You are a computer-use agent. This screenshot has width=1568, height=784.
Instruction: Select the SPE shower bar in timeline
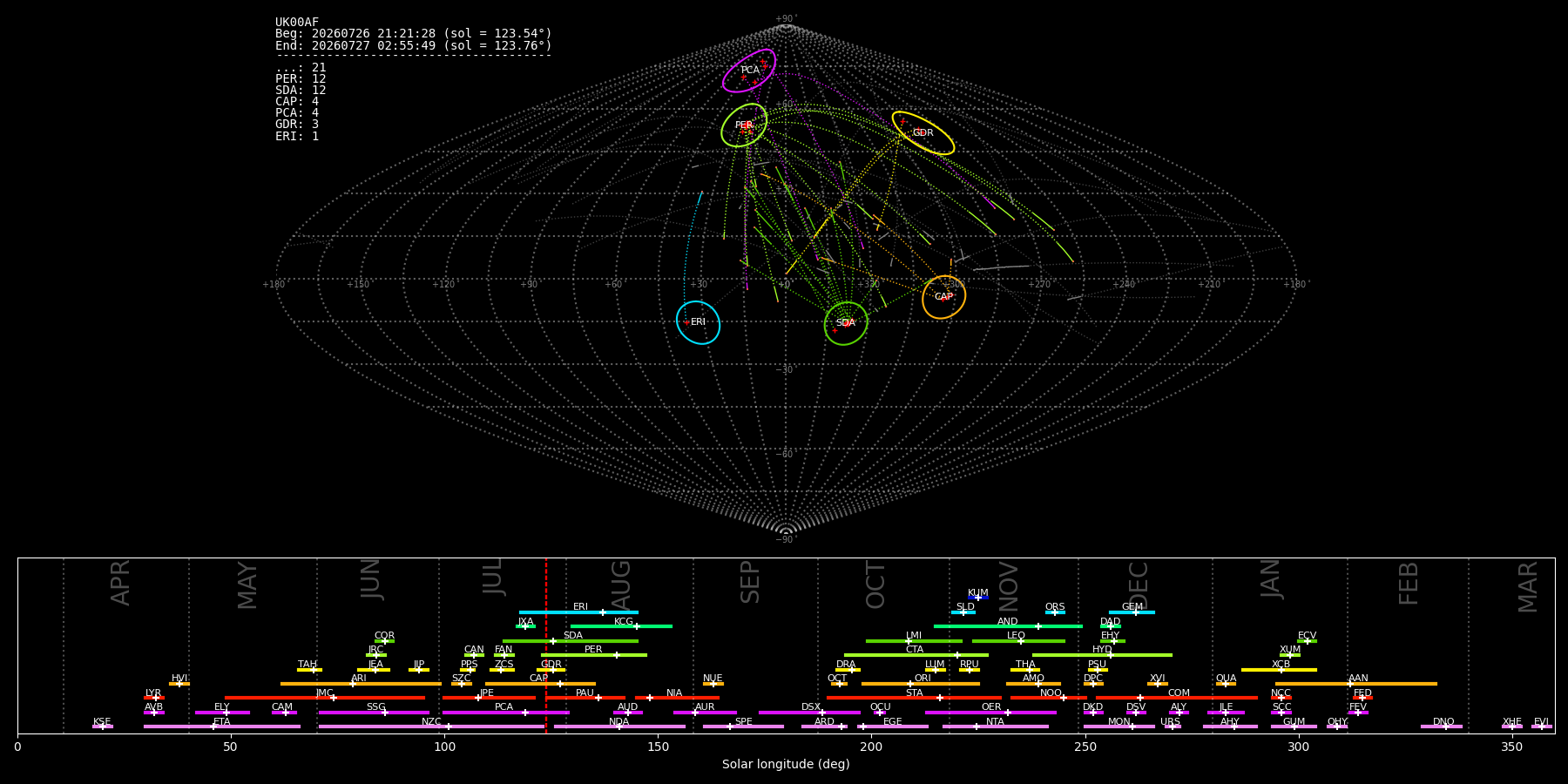pyautogui.click(x=743, y=727)
